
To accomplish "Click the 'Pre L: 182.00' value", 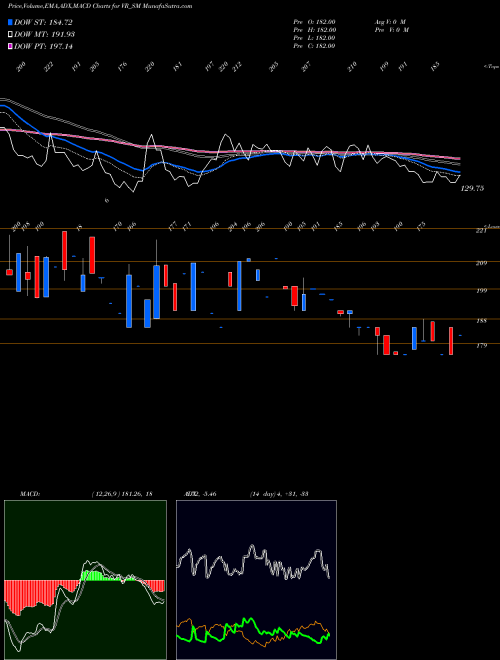I will (x=314, y=38).
